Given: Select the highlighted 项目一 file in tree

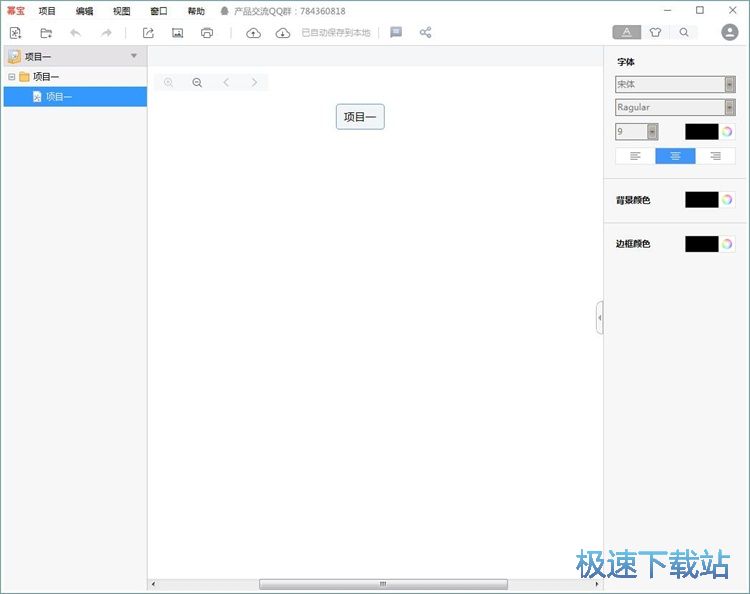Looking at the screenshot, I should pos(75,97).
